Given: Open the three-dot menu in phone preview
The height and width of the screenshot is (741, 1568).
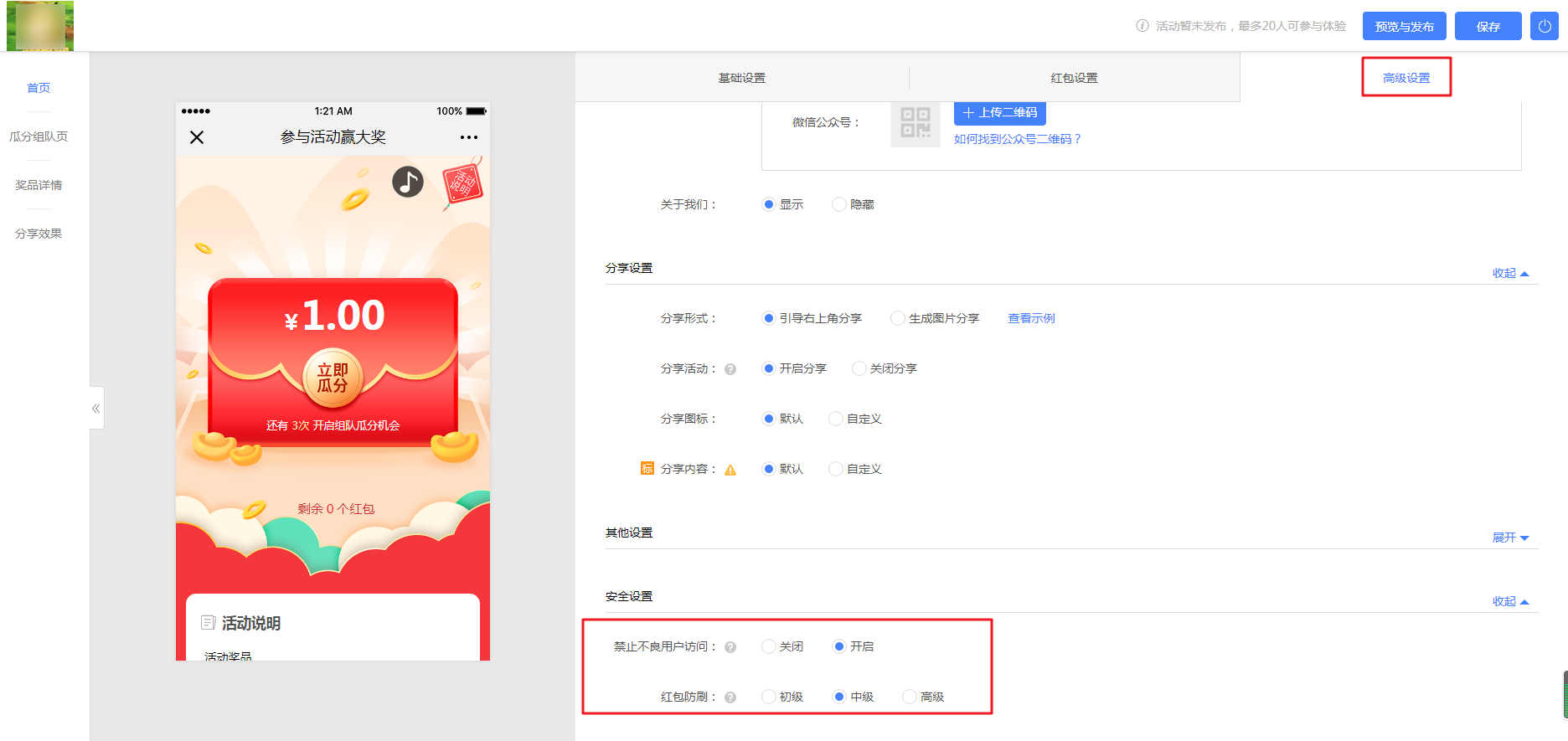Looking at the screenshot, I should coord(469,137).
